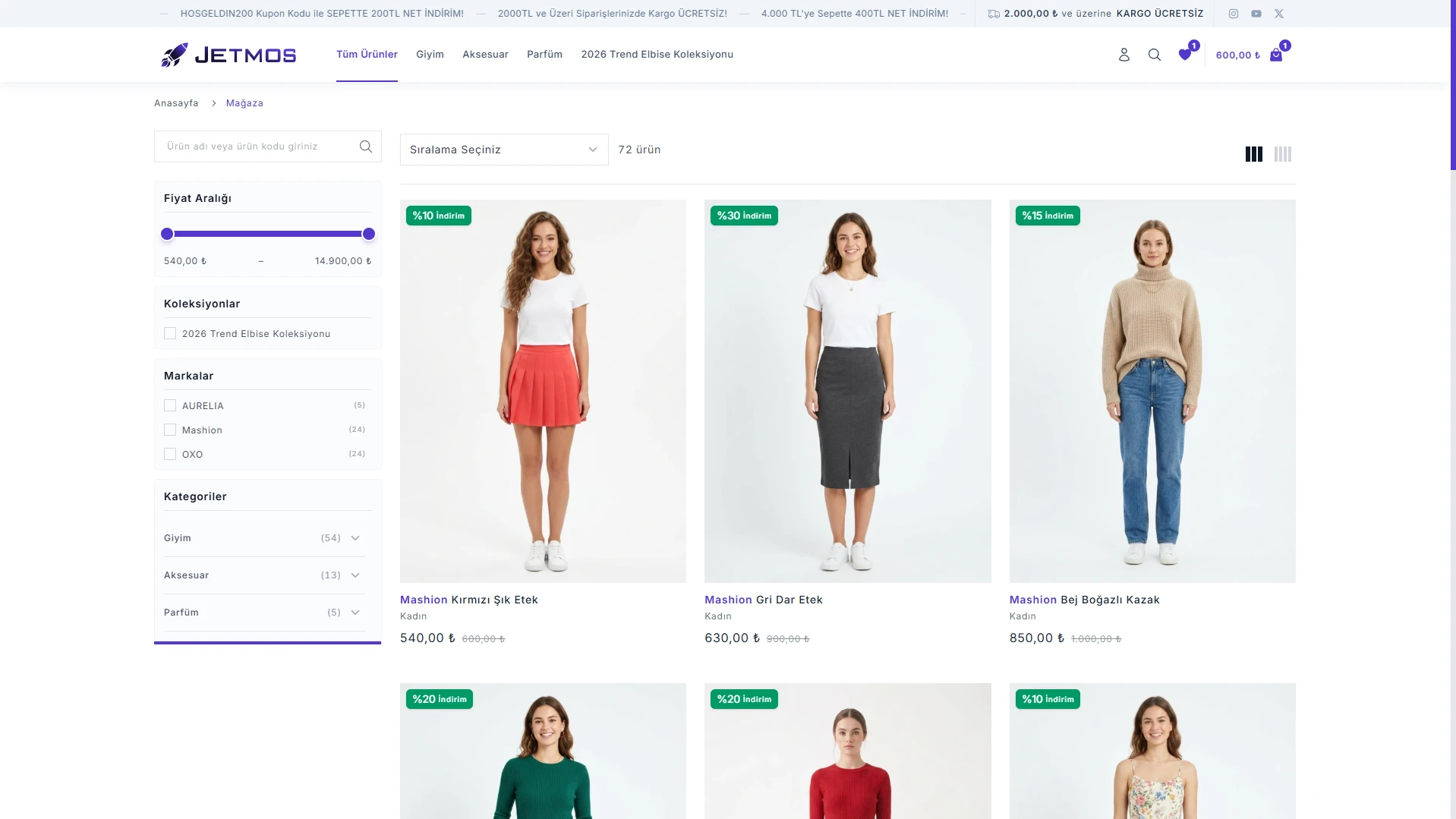Screen dimensions: 1456x819
Task: Open the Mashion Gri Dar Etek title
Action: click(764, 600)
